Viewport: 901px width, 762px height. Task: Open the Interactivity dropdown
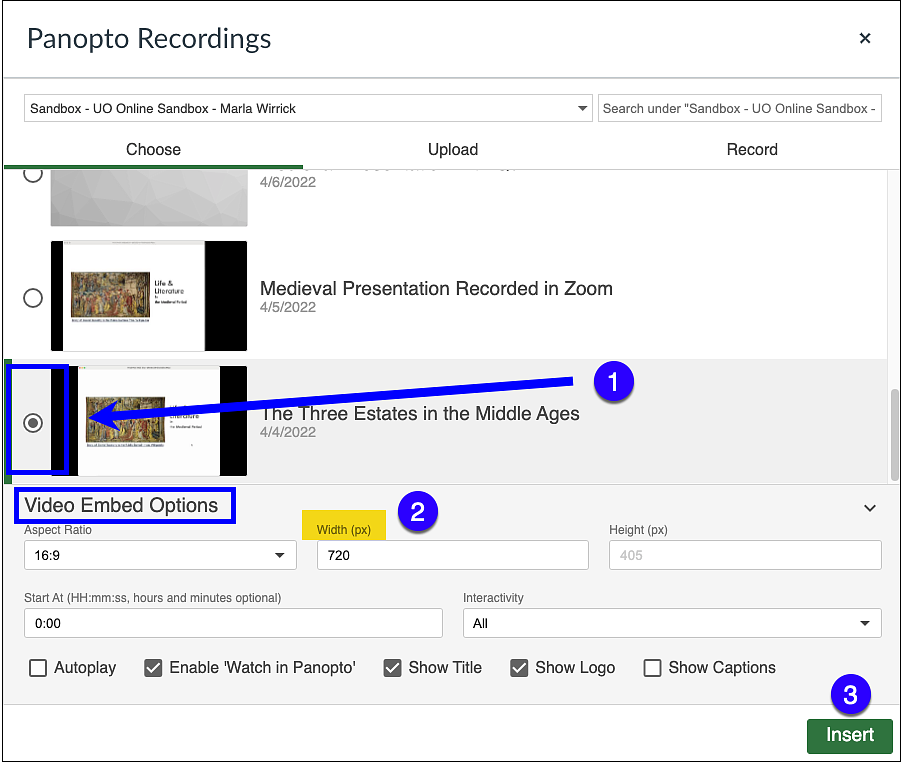[x=672, y=623]
